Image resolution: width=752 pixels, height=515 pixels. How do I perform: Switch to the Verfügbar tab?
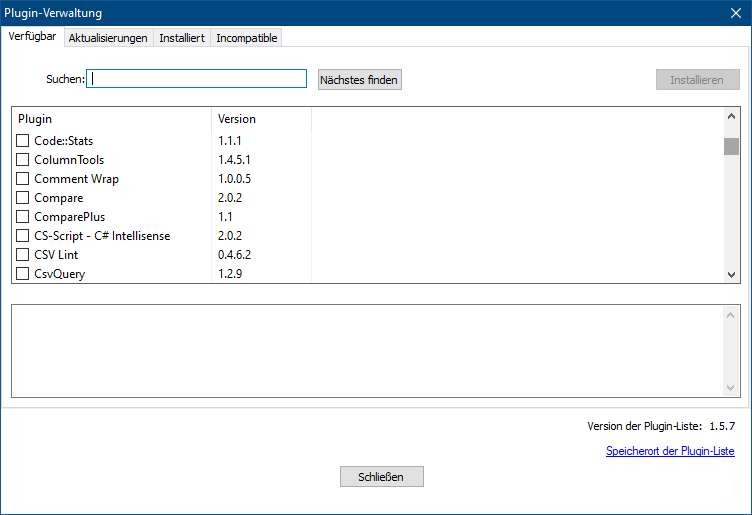(x=32, y=36)
